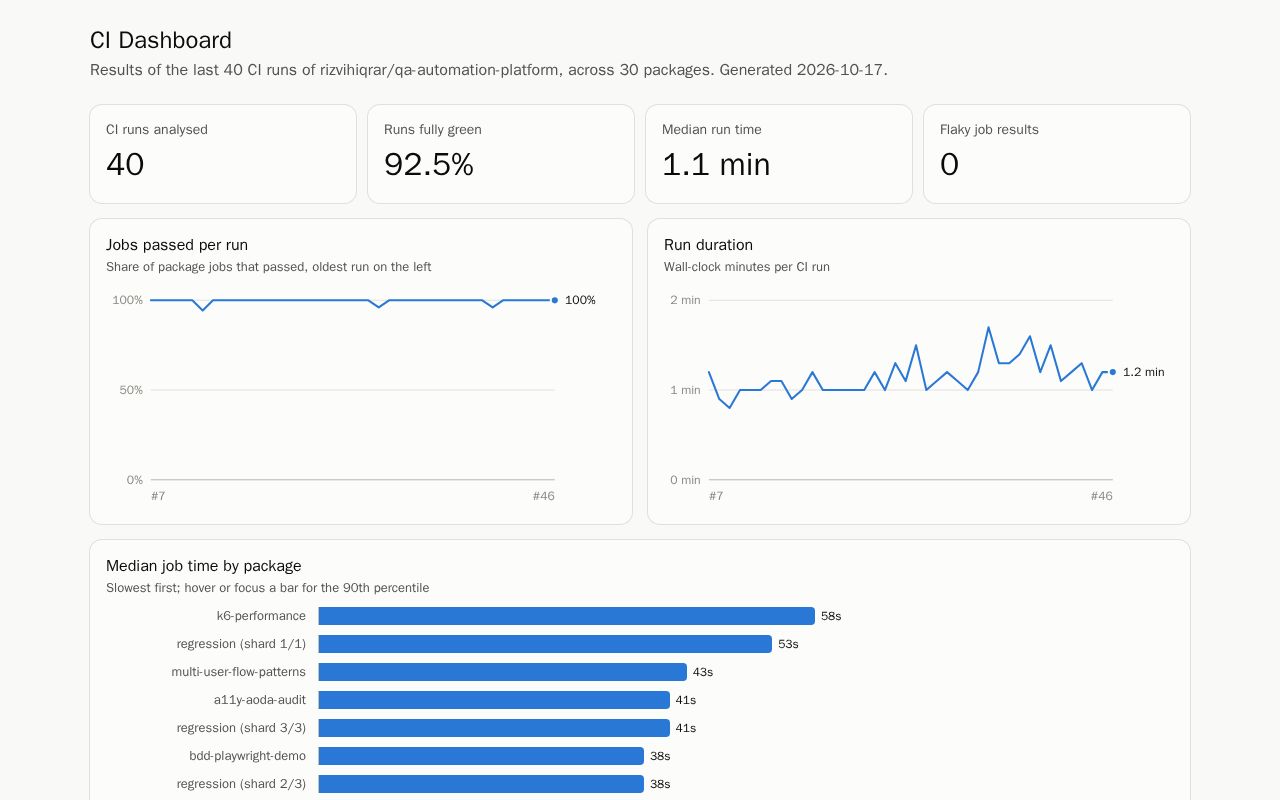Screen dimensions: 1280x800
Task: Click the end-point dot of the Run duration line
Action: (1113, 372)
